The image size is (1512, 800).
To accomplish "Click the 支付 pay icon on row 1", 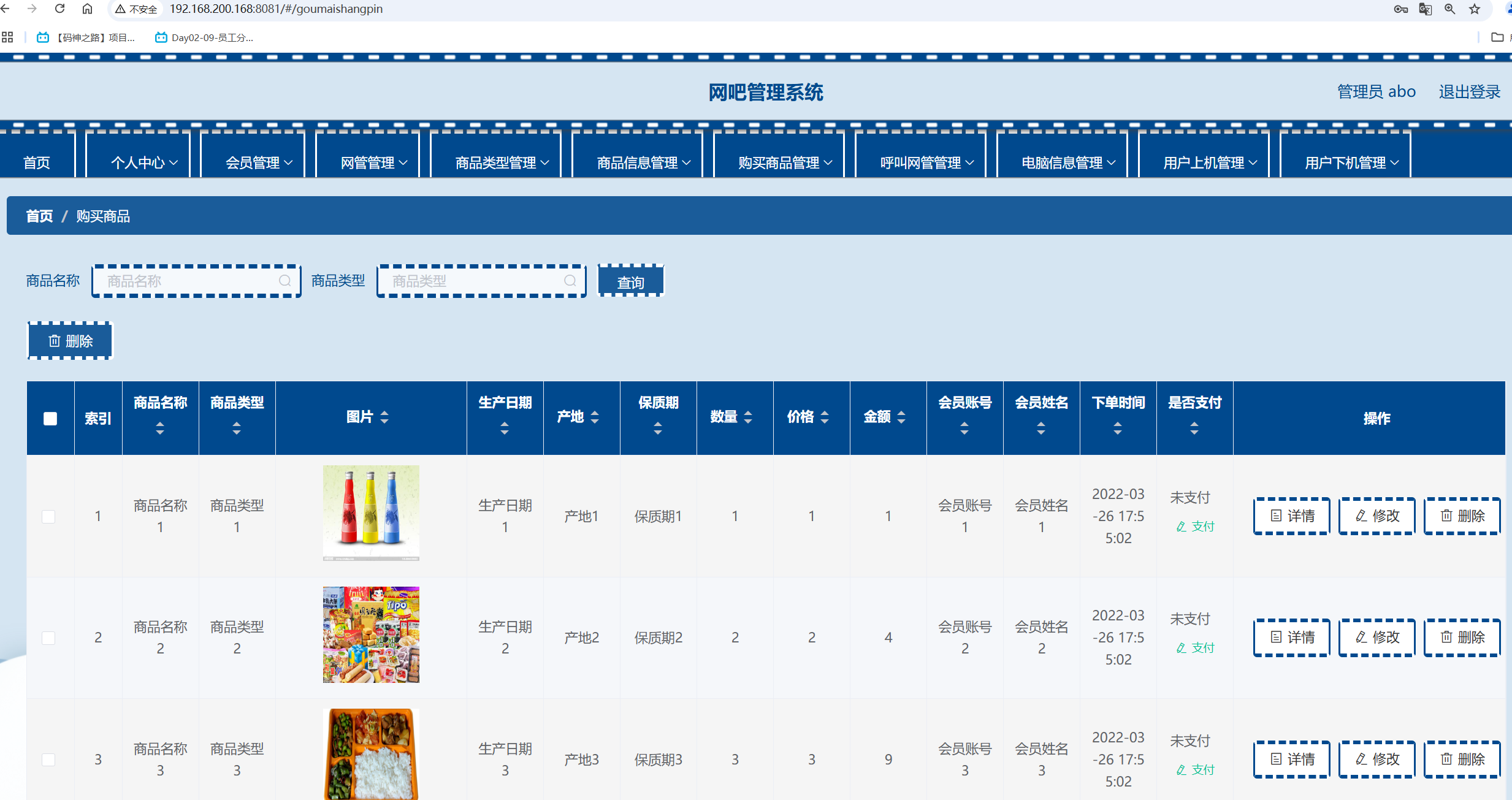I will (1182, 526).
